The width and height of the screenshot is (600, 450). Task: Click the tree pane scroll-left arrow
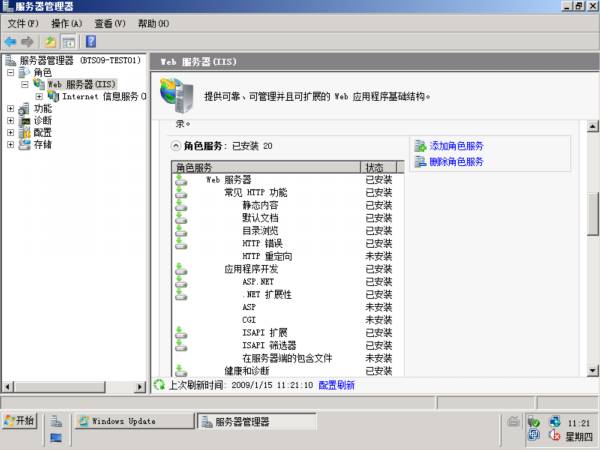[x=7, y=387]
